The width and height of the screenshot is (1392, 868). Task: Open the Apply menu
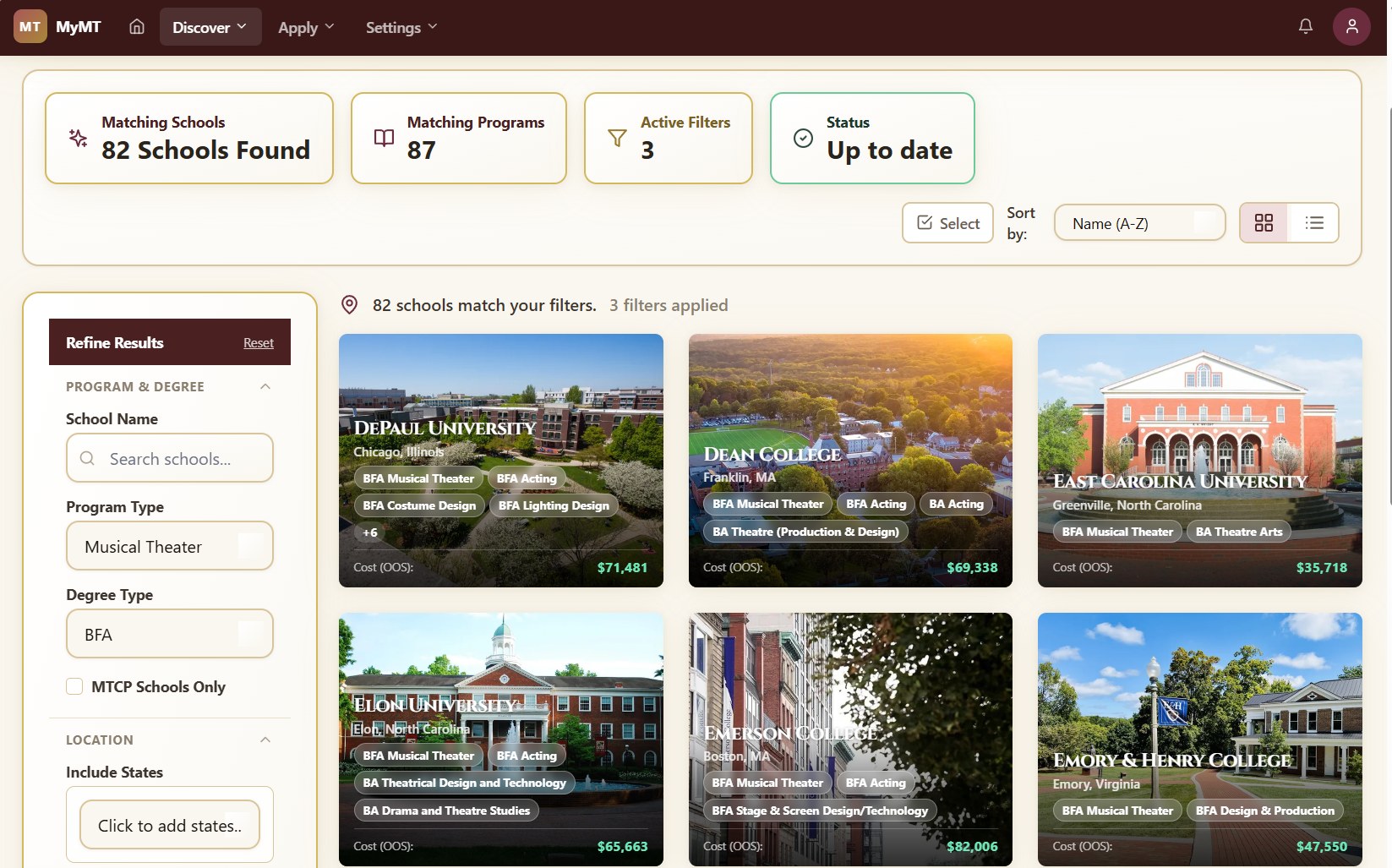pyautogui.click(x=306, y=27)
